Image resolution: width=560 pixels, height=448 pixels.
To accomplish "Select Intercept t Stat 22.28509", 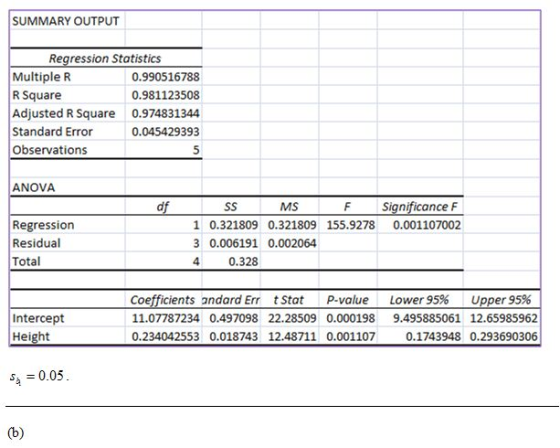I will click(292, 318).
